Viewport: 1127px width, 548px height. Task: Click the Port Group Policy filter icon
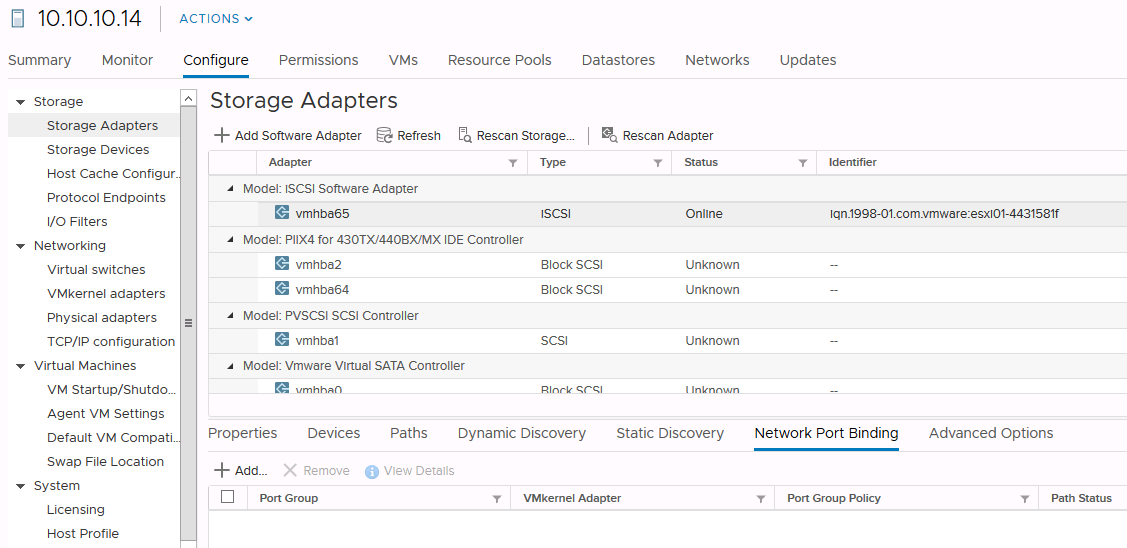(x=1024, y=499)
